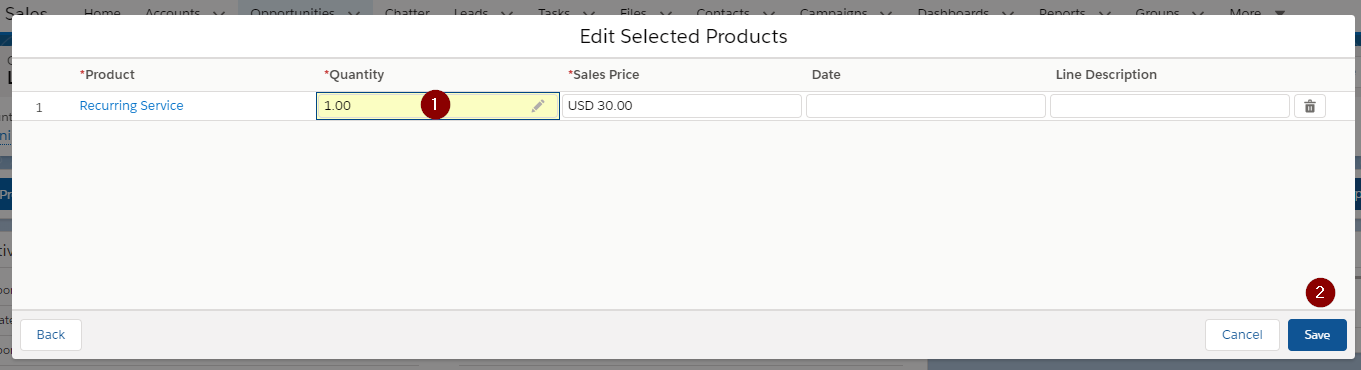Click the Line Description text box
Image resolution: width=1361 pixels, height=370 pixels.
pyautogui.click(x=1170, y=106)
